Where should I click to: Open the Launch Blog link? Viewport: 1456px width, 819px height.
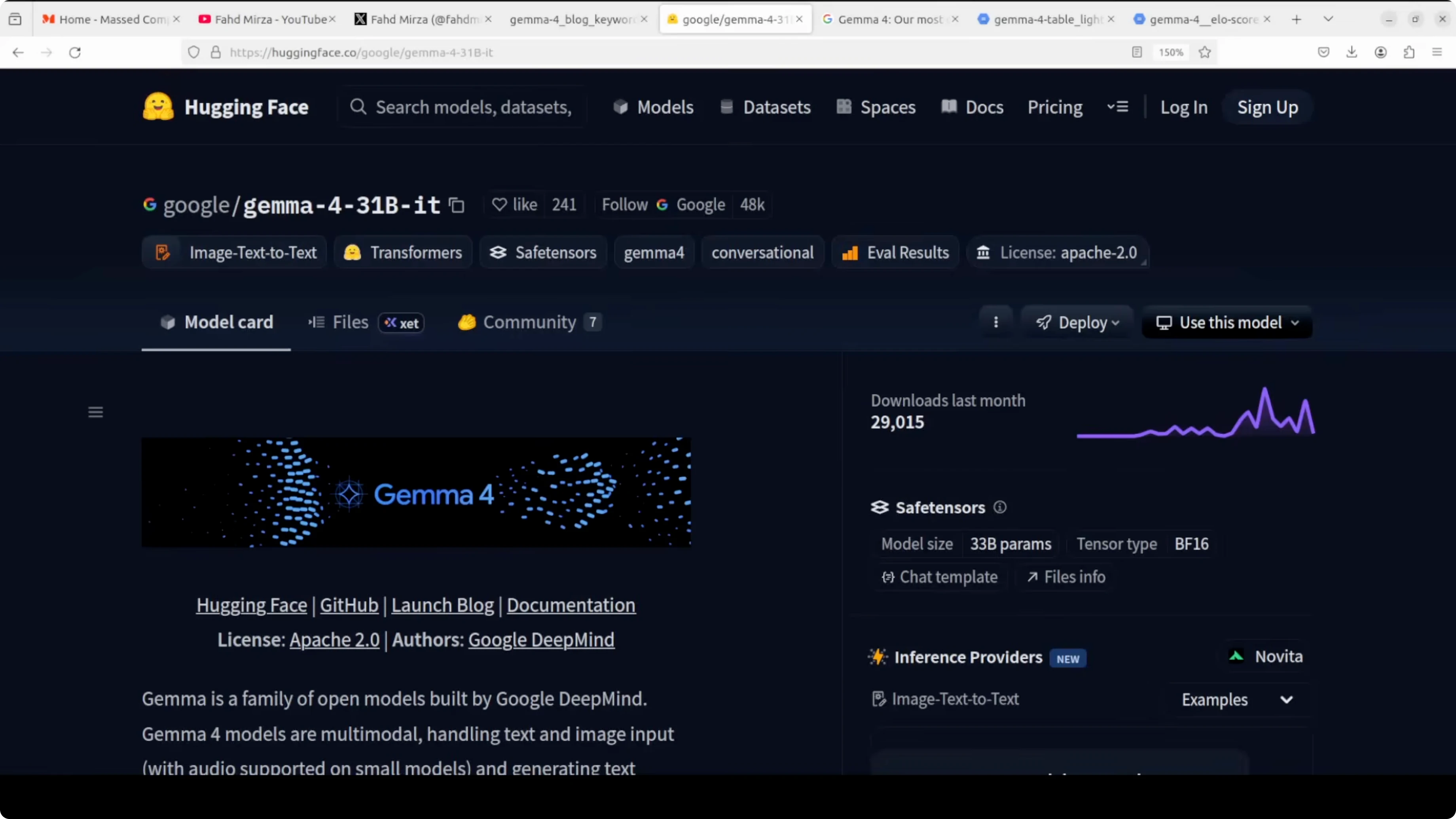(442, 605)
